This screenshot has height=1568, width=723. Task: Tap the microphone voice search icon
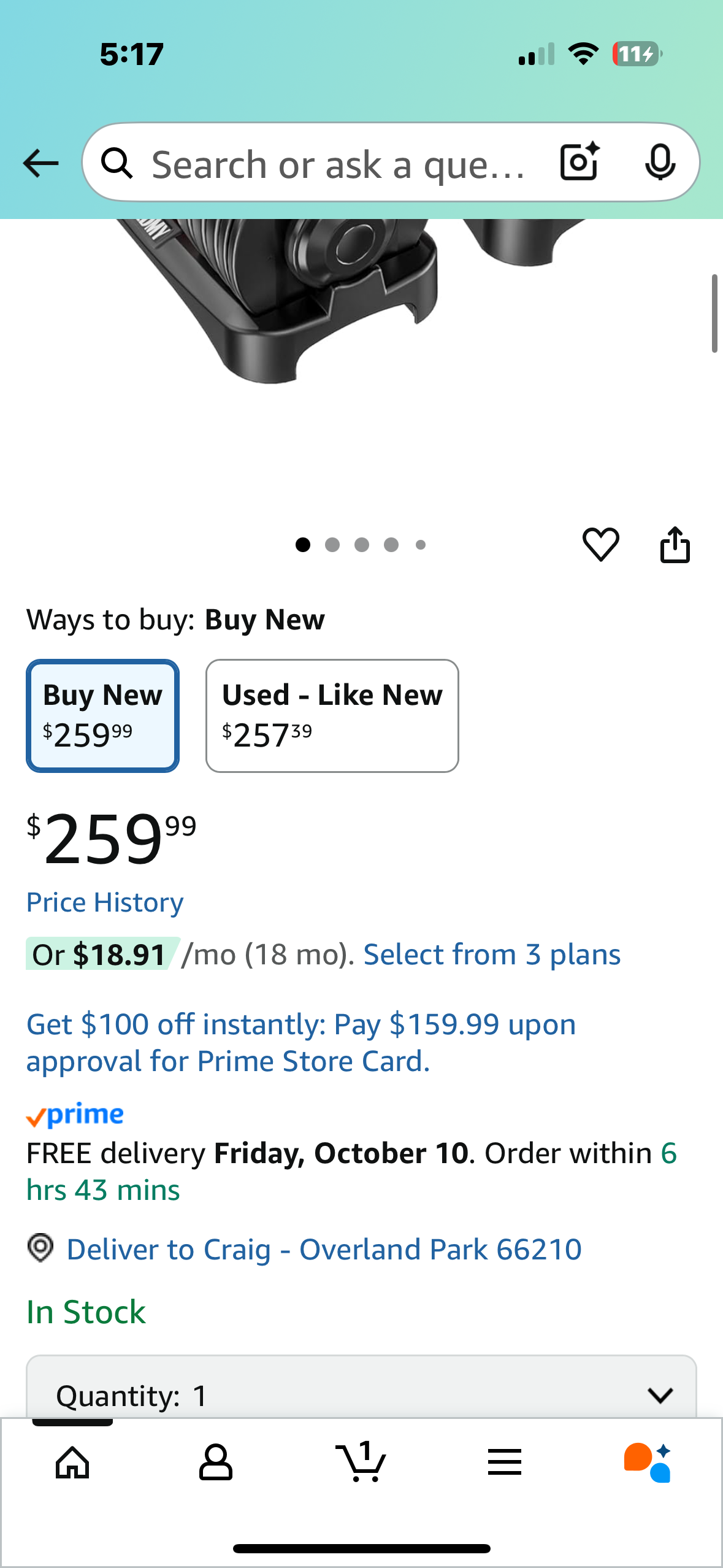pyautogui.click(x=660, y=162)
